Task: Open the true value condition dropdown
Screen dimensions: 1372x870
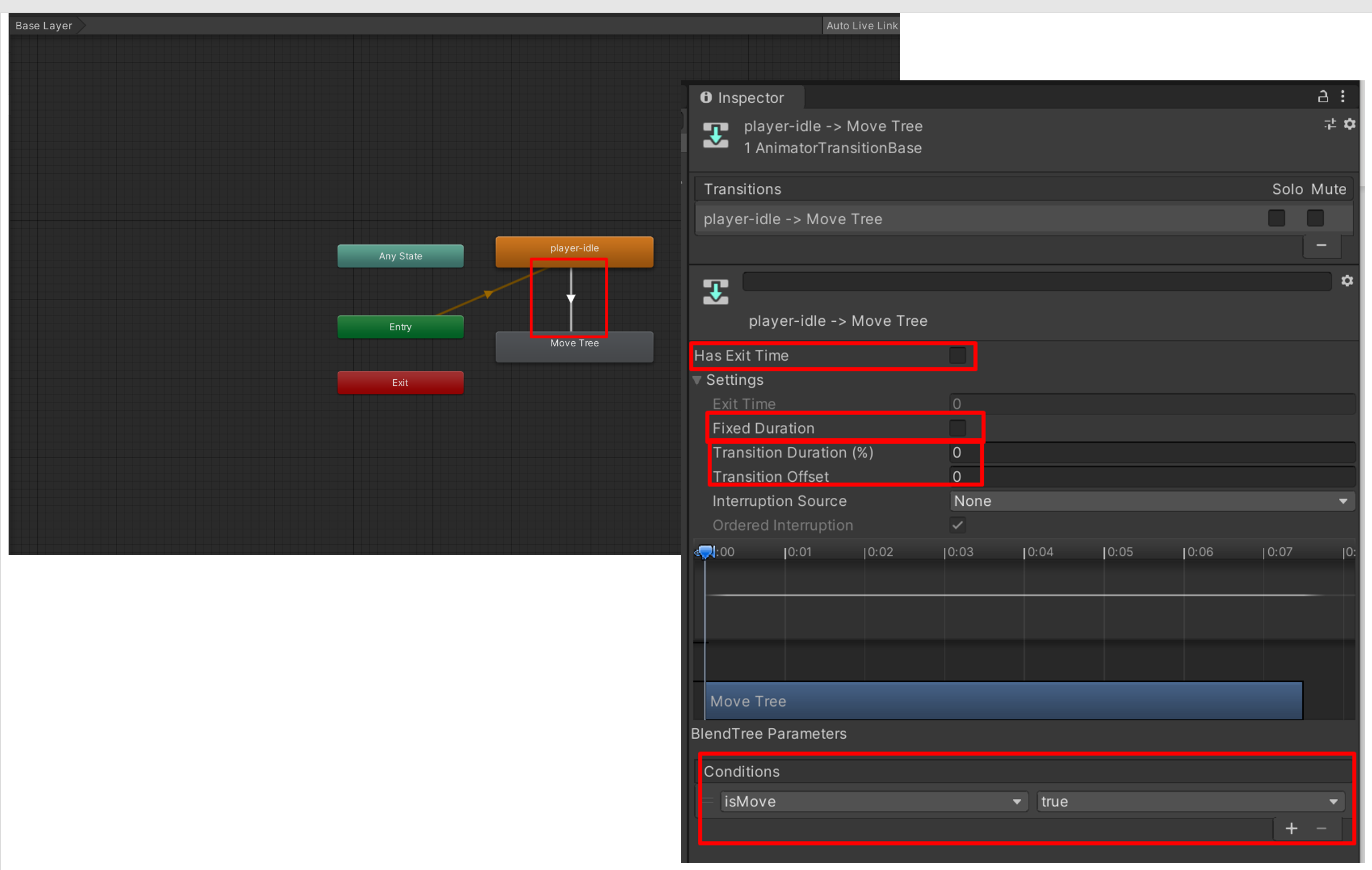Action: click(1189, 801)
